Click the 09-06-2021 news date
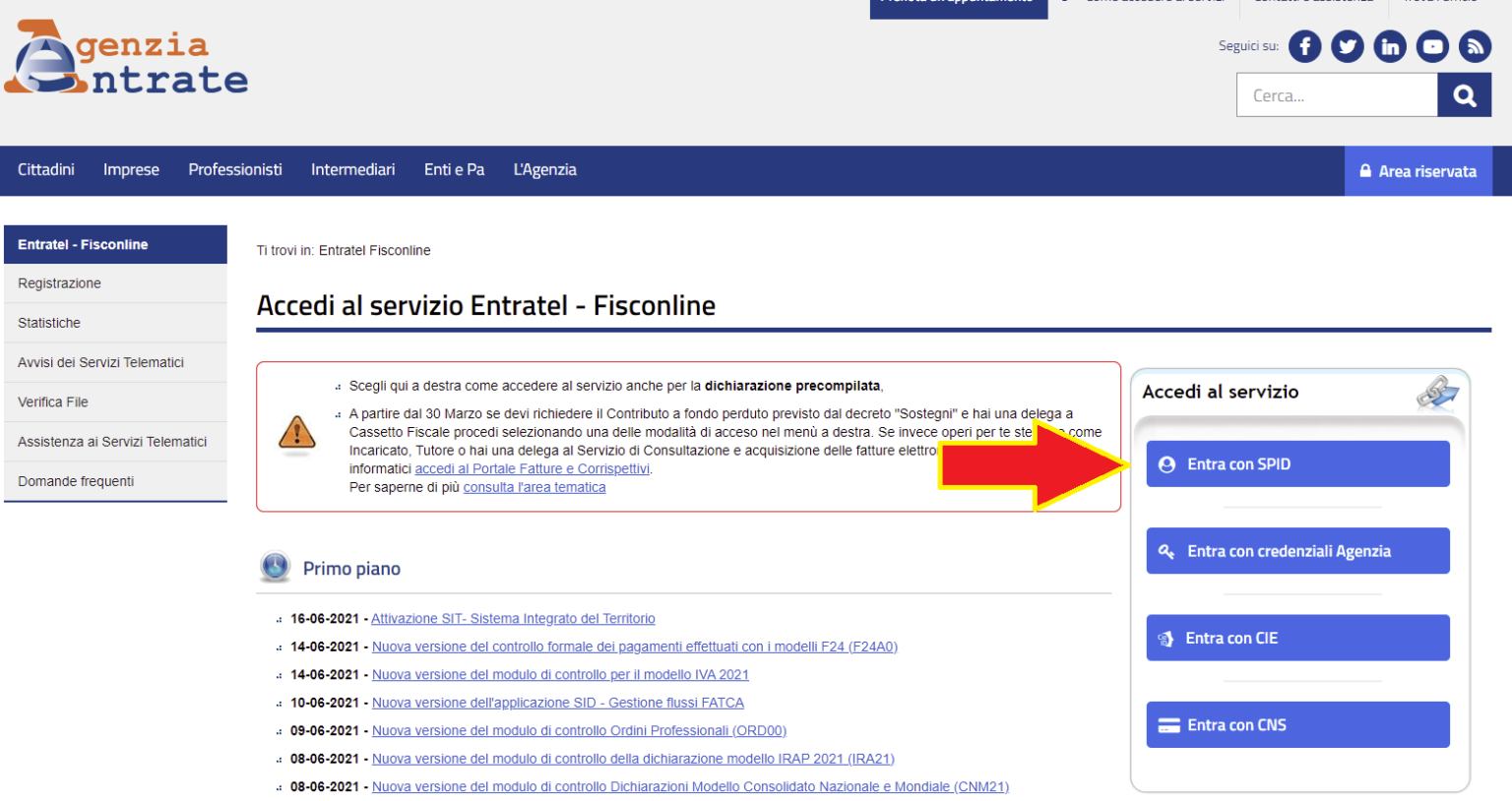The width and height of the screenshot is (1512, 801). pyautogui.click(x=325, y=731)
